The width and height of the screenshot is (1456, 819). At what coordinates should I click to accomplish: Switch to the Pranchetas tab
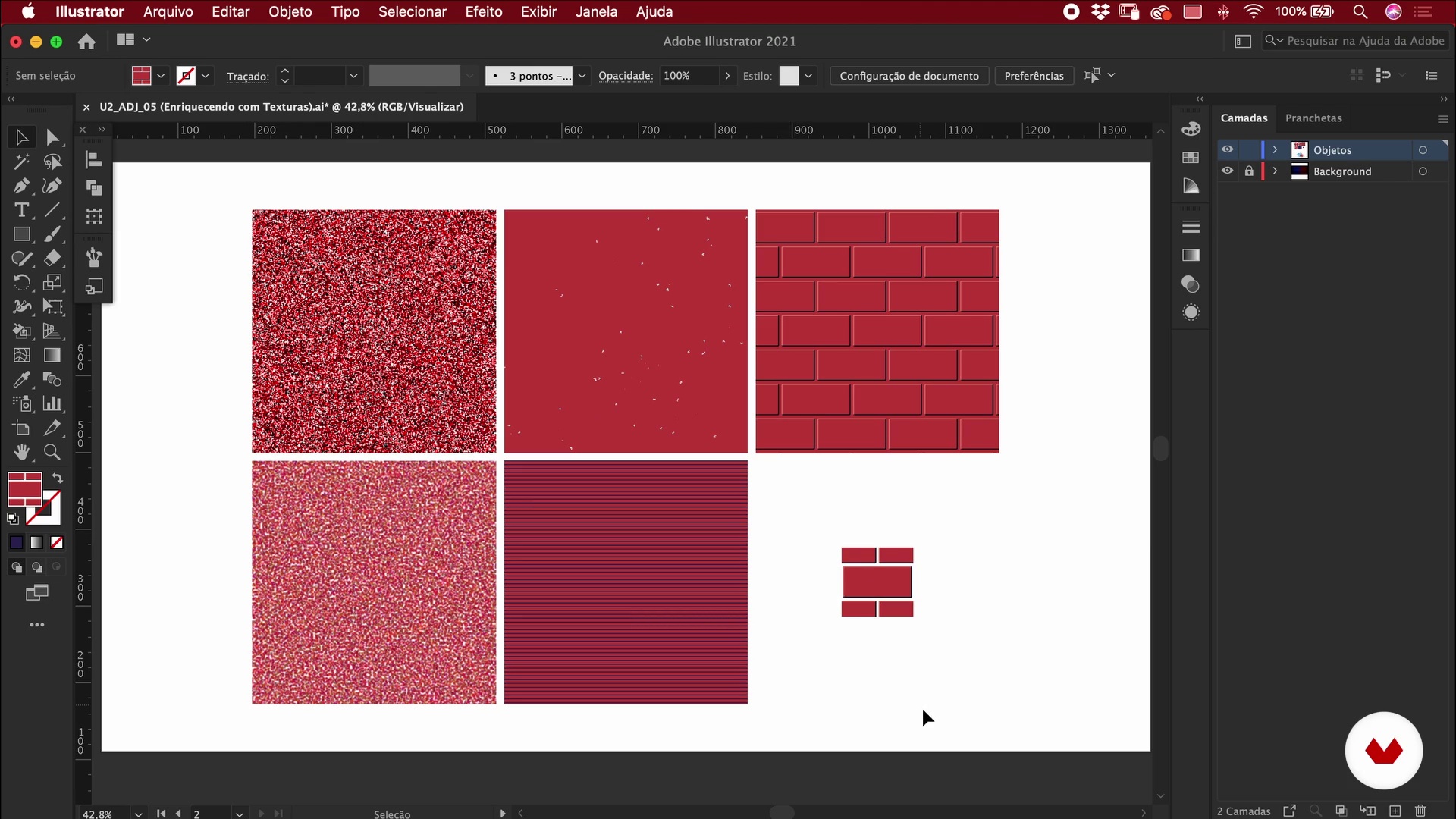pyautogui.click(x=1313, y=118)
